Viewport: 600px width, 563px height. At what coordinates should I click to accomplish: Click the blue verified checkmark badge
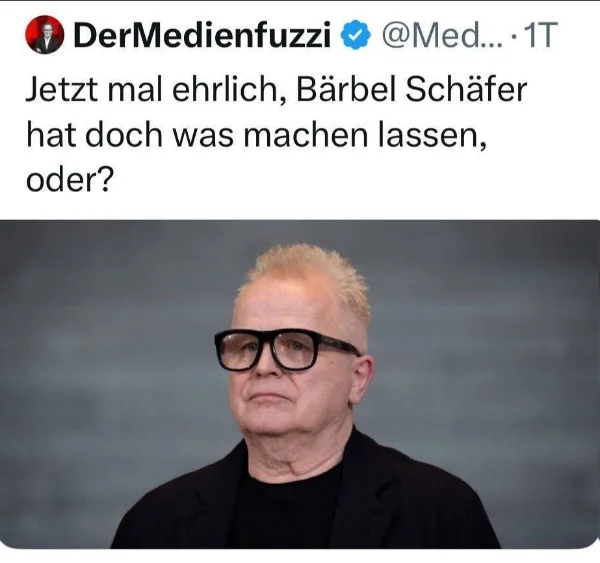[355, 35]
